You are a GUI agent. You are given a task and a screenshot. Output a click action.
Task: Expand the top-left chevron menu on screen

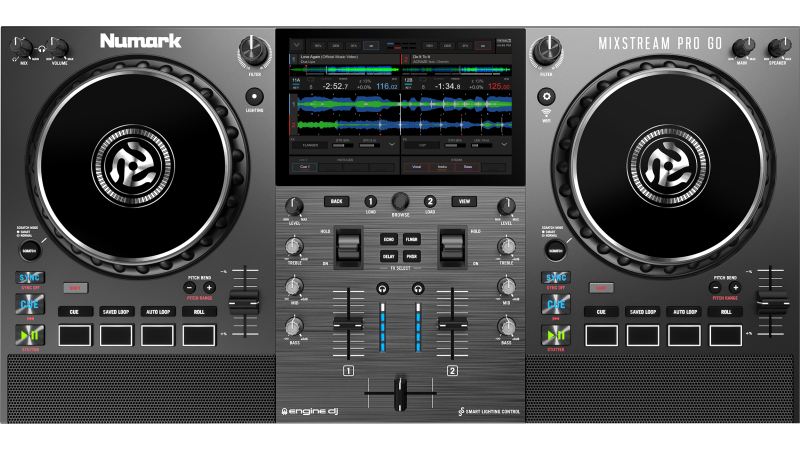(x=296, y=45)
